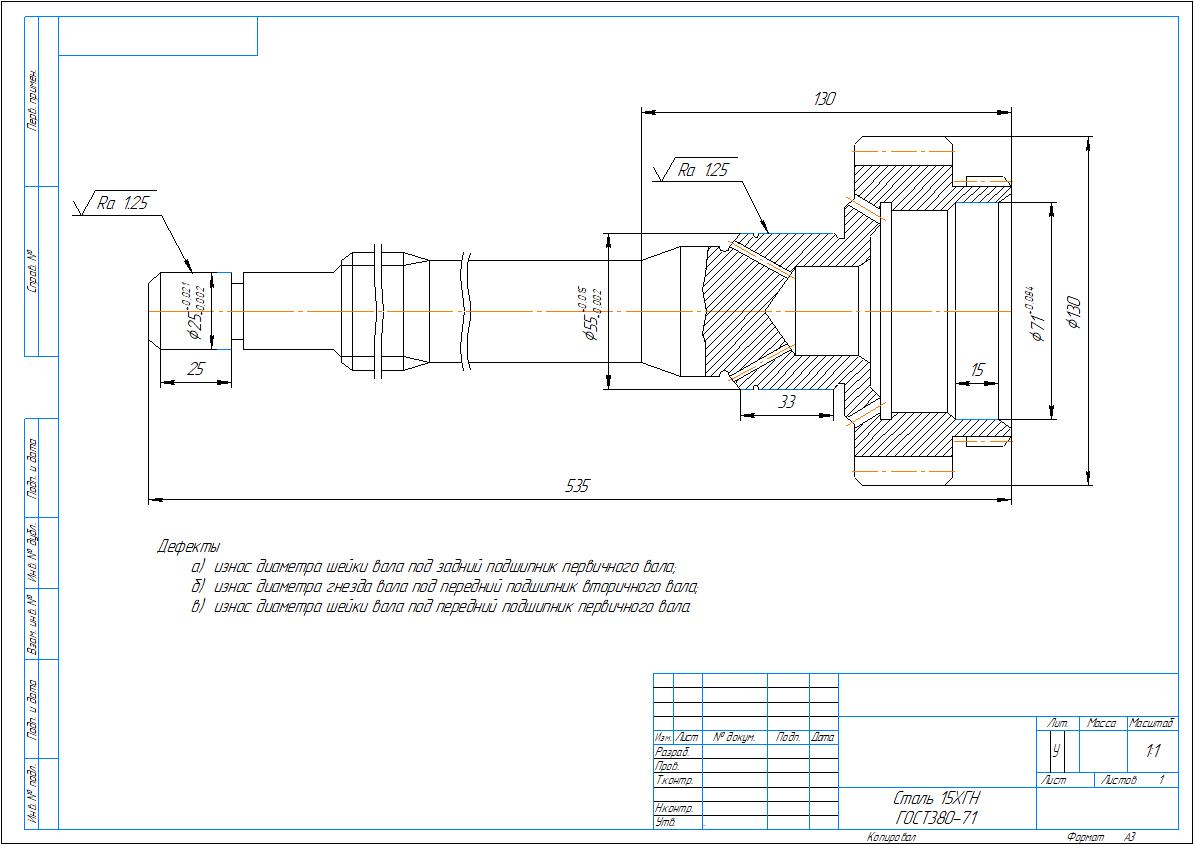Click the 33 length dimension
Screen dimensions: 1194x846
coord(787,402)
